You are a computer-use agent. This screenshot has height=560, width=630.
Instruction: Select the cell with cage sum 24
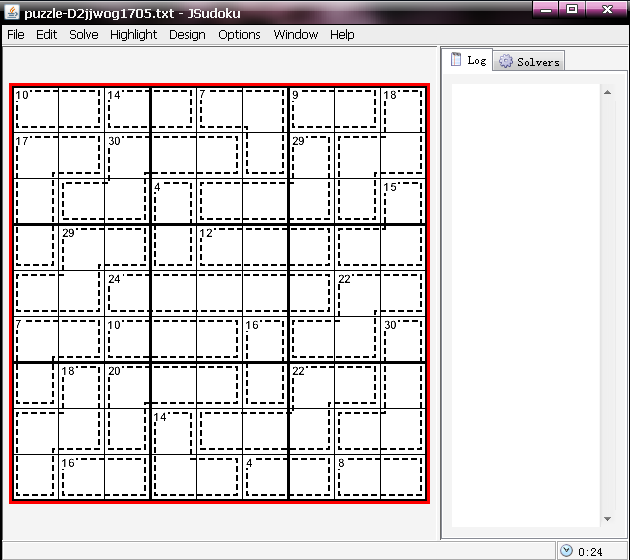tap(127, 293)
